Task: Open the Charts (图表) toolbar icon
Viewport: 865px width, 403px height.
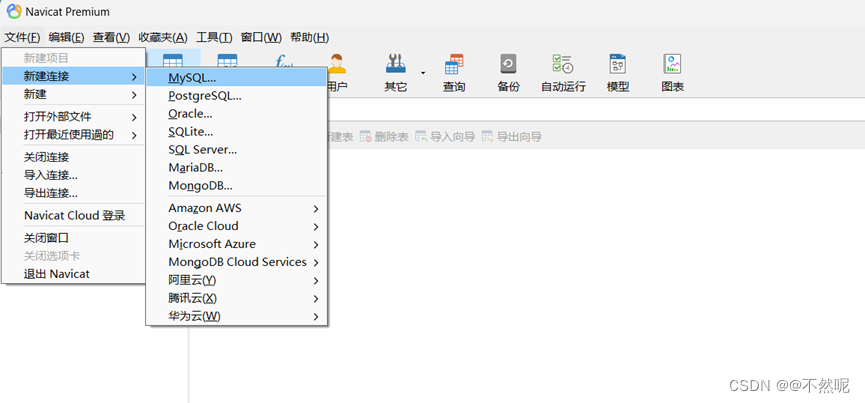Action: click(672, 64)
